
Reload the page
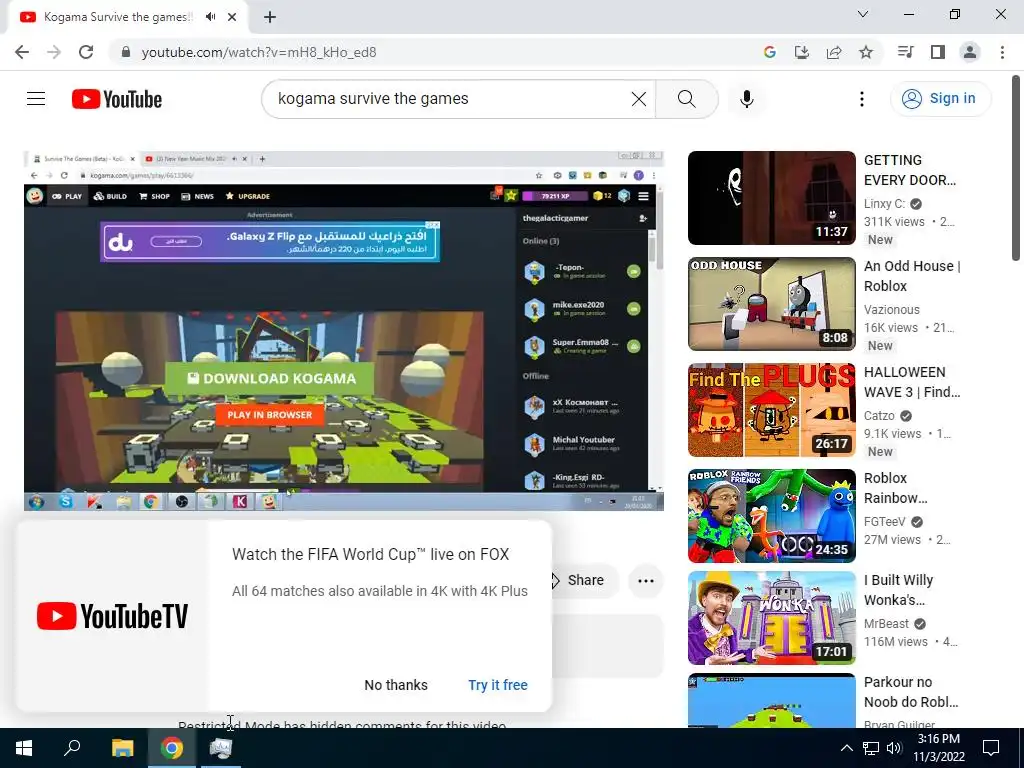pyautogui.click(x=86, y=52)
